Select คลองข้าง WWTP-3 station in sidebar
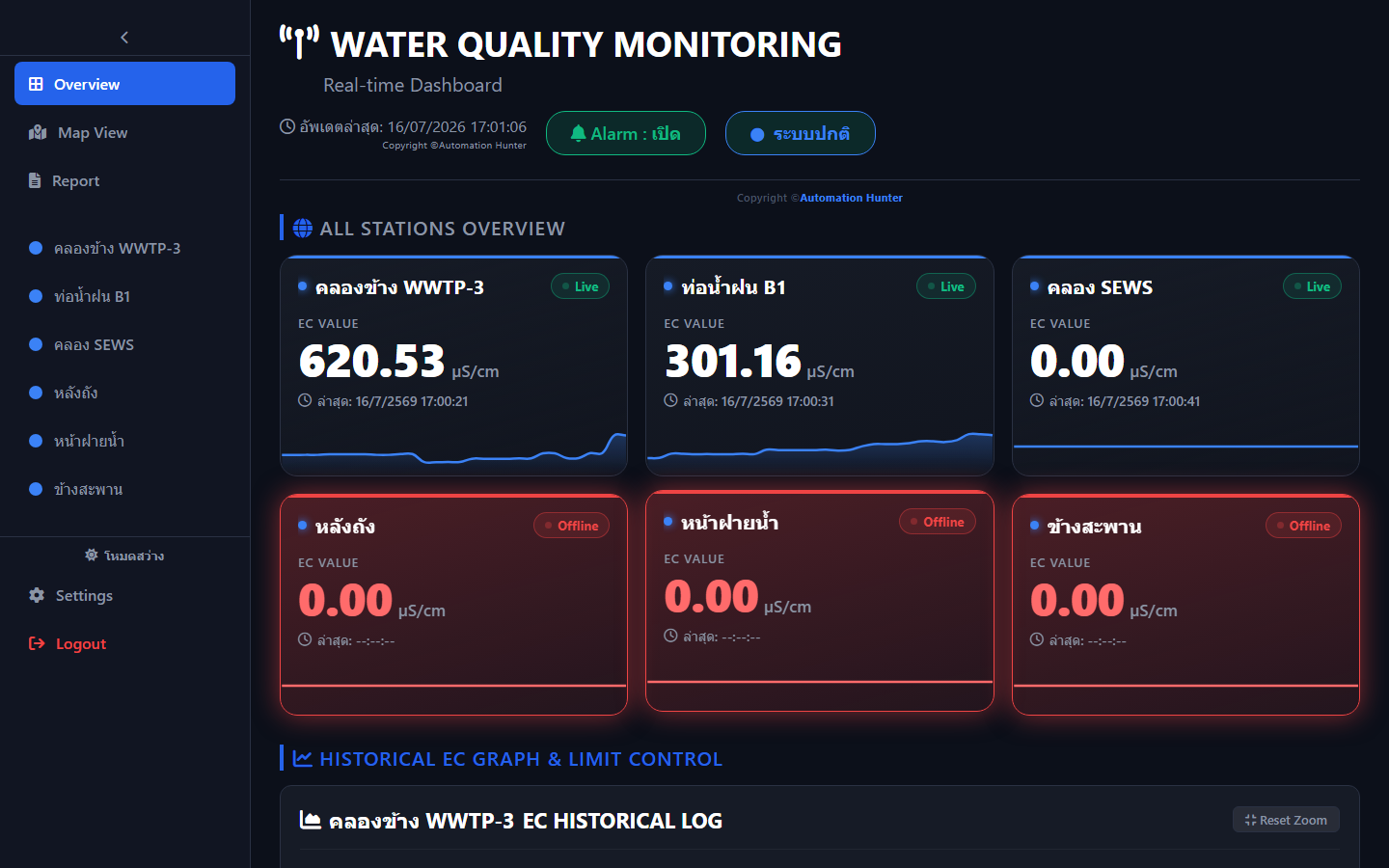Screen dimensions: 1389x868 [124, 248]
